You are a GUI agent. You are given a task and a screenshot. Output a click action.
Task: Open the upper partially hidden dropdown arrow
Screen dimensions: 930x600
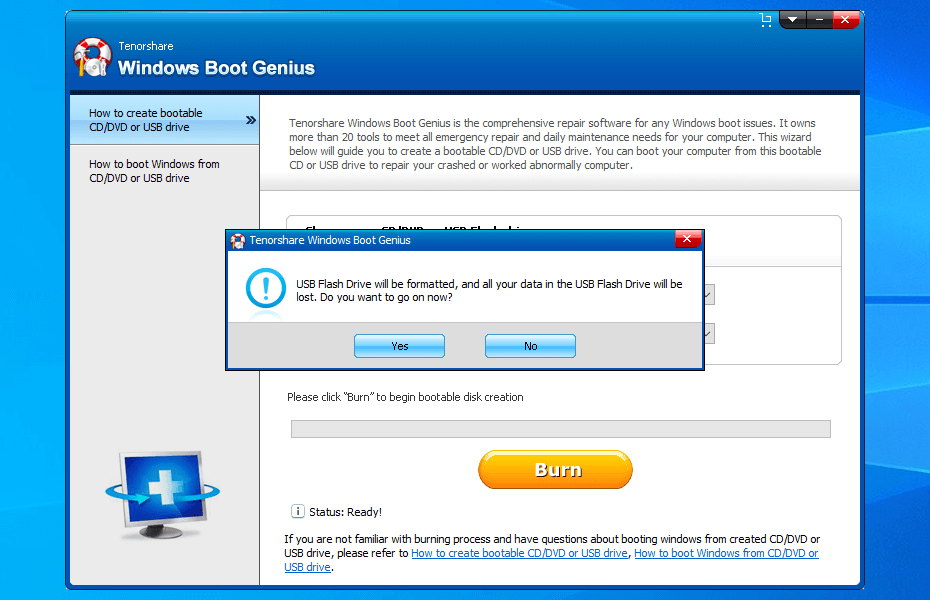click(x=708, y=294)
